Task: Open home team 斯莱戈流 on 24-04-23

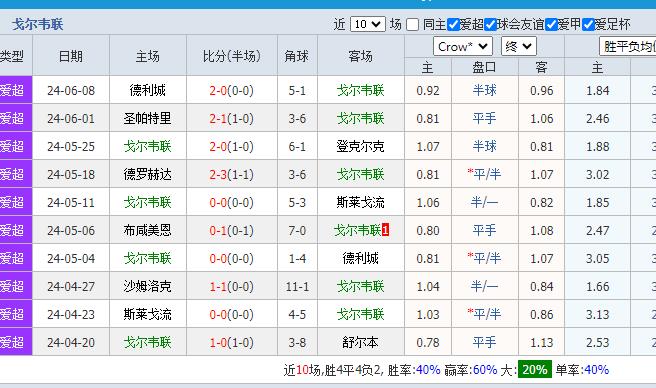Action: (148, 314)
